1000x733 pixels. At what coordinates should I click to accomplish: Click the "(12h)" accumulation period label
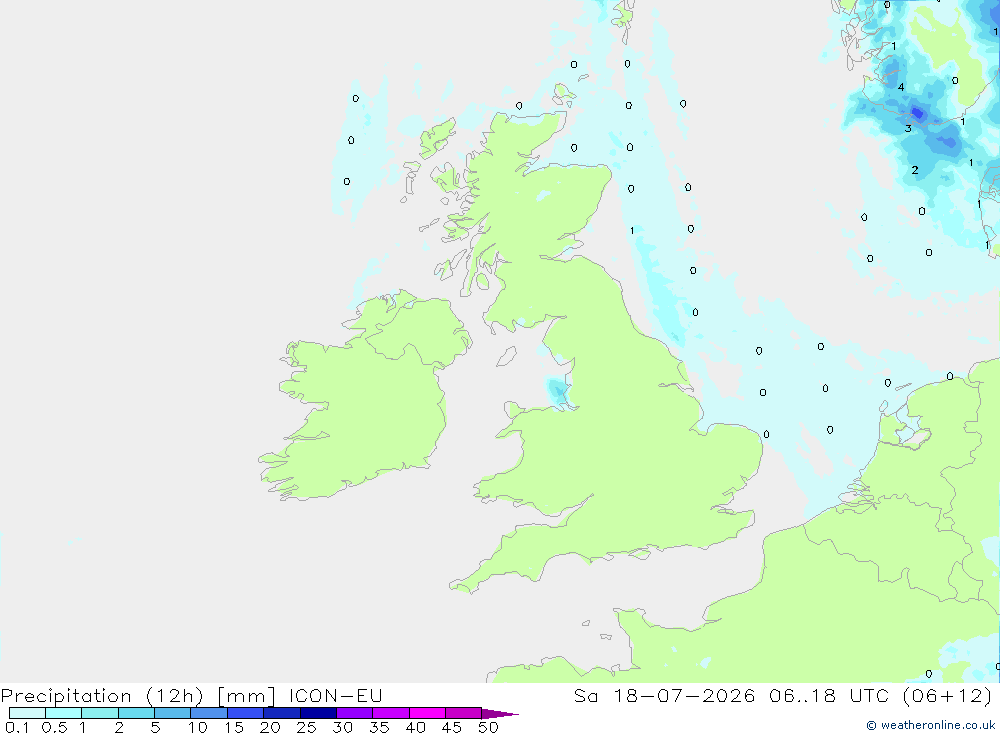[x=174, y=696]
